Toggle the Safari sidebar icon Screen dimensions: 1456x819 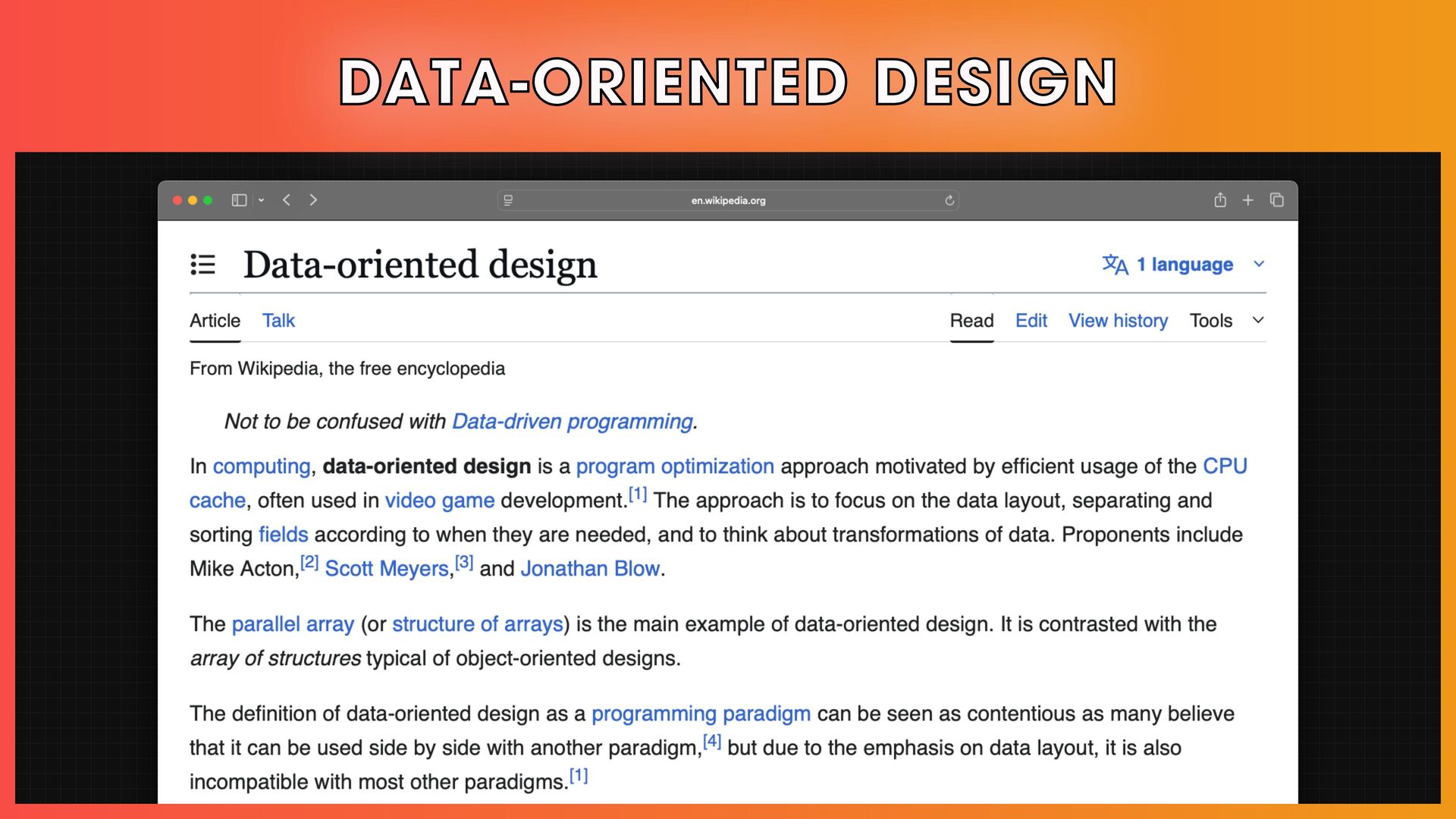[x=239, y=200]
